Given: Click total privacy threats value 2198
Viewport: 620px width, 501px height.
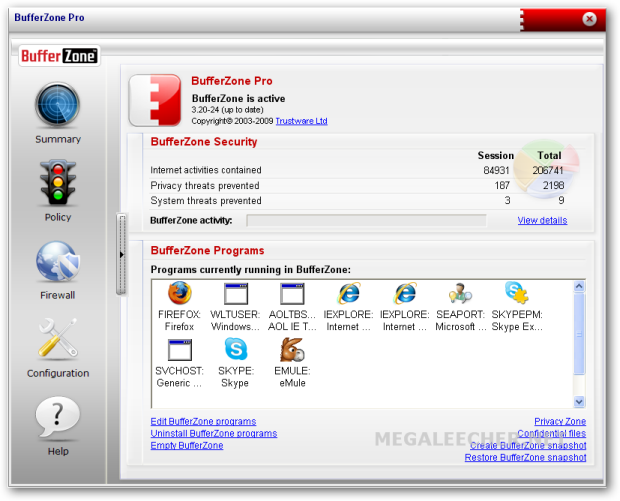Looking at the screenshot, I should pyautogui.click(x=553, y=185).
